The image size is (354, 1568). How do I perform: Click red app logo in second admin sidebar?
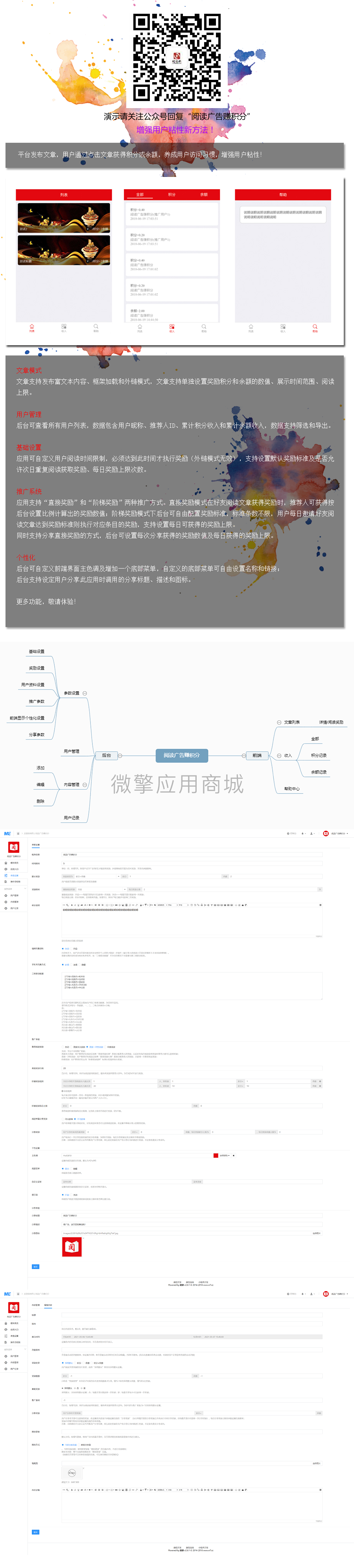pos(13,1307)
